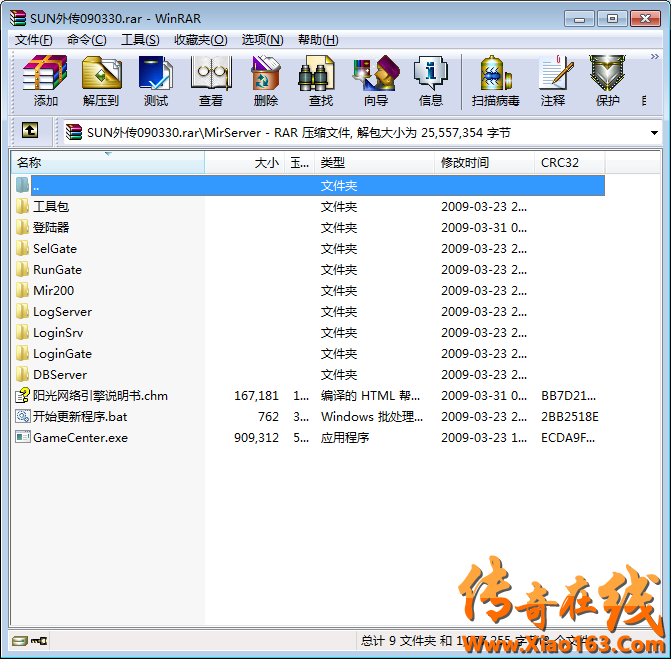Sort by compressed size 压... column header
This screenshot has height=659, width=671.
point(300,163)
